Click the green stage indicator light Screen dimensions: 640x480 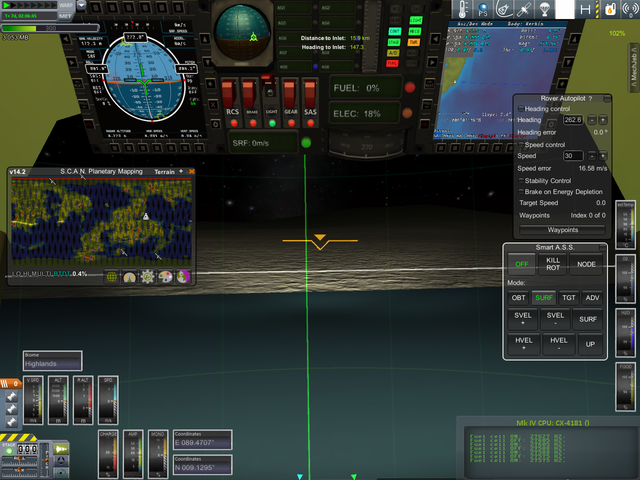point(9,451)
